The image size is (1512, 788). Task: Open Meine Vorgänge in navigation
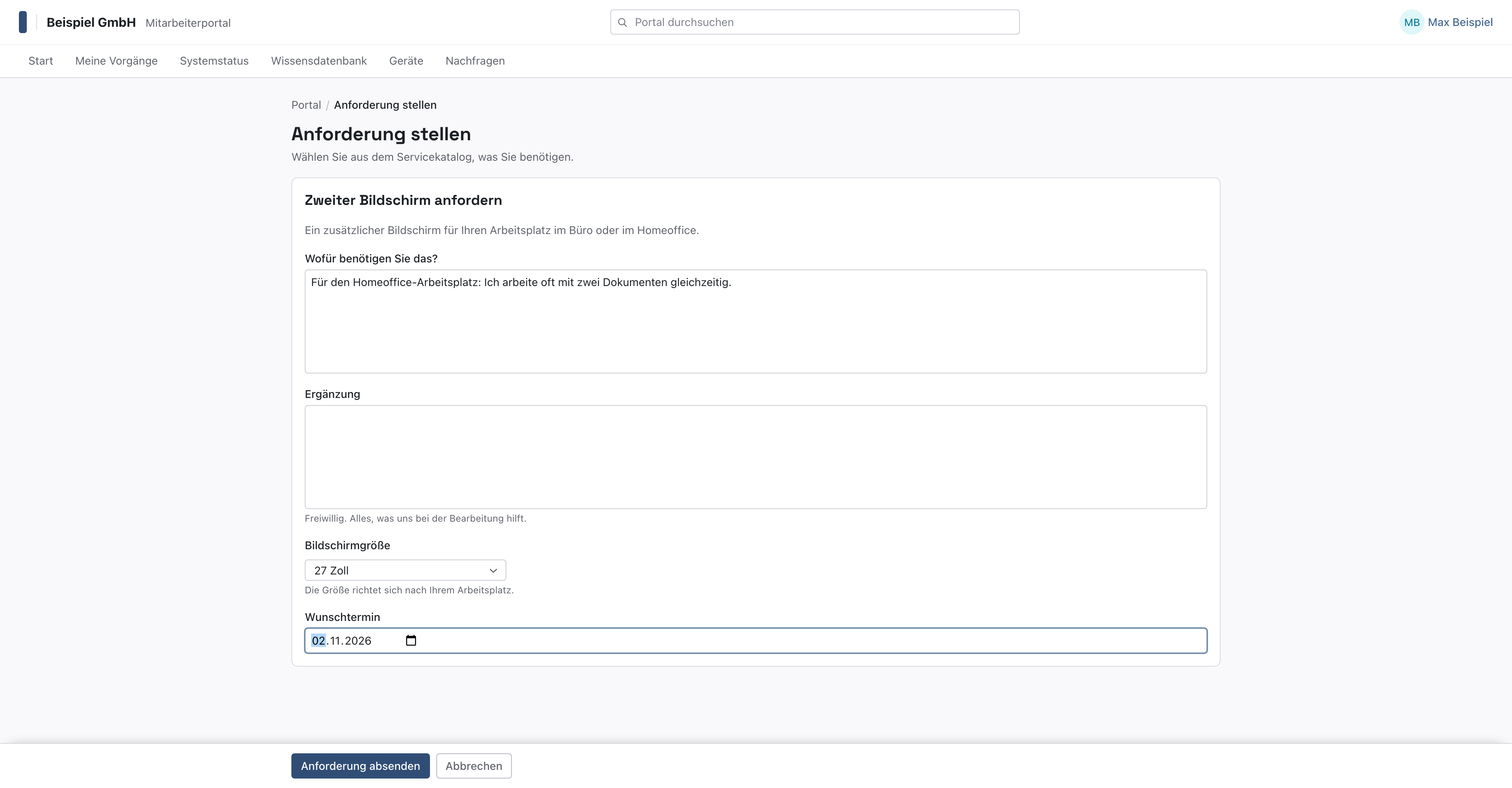[x=116, y=61]
